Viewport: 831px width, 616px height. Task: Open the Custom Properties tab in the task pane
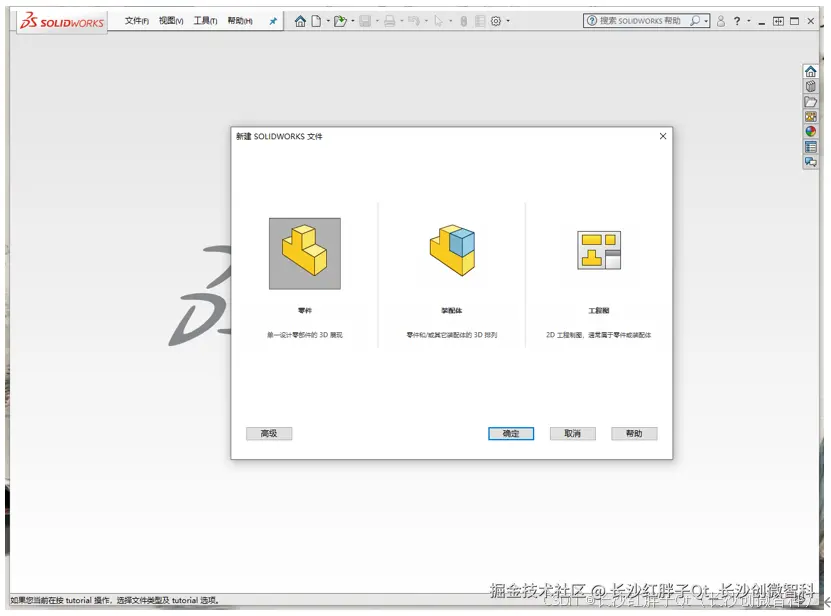[810, 147]
